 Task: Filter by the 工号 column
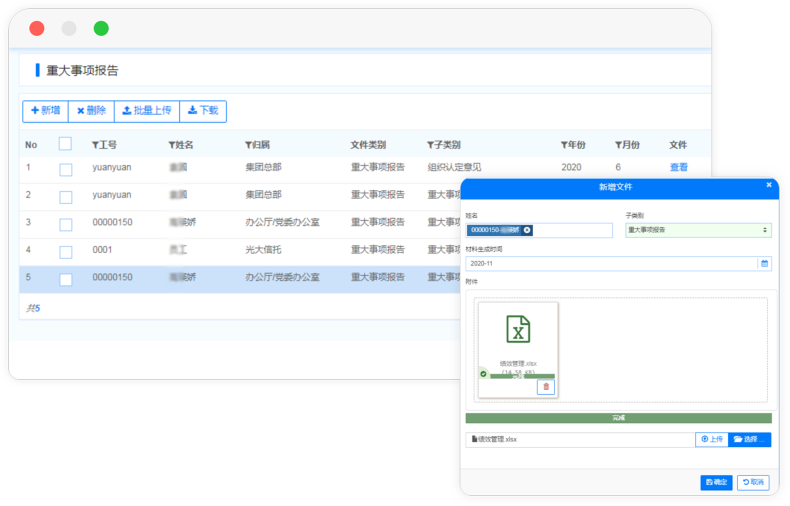click(96, 145)
